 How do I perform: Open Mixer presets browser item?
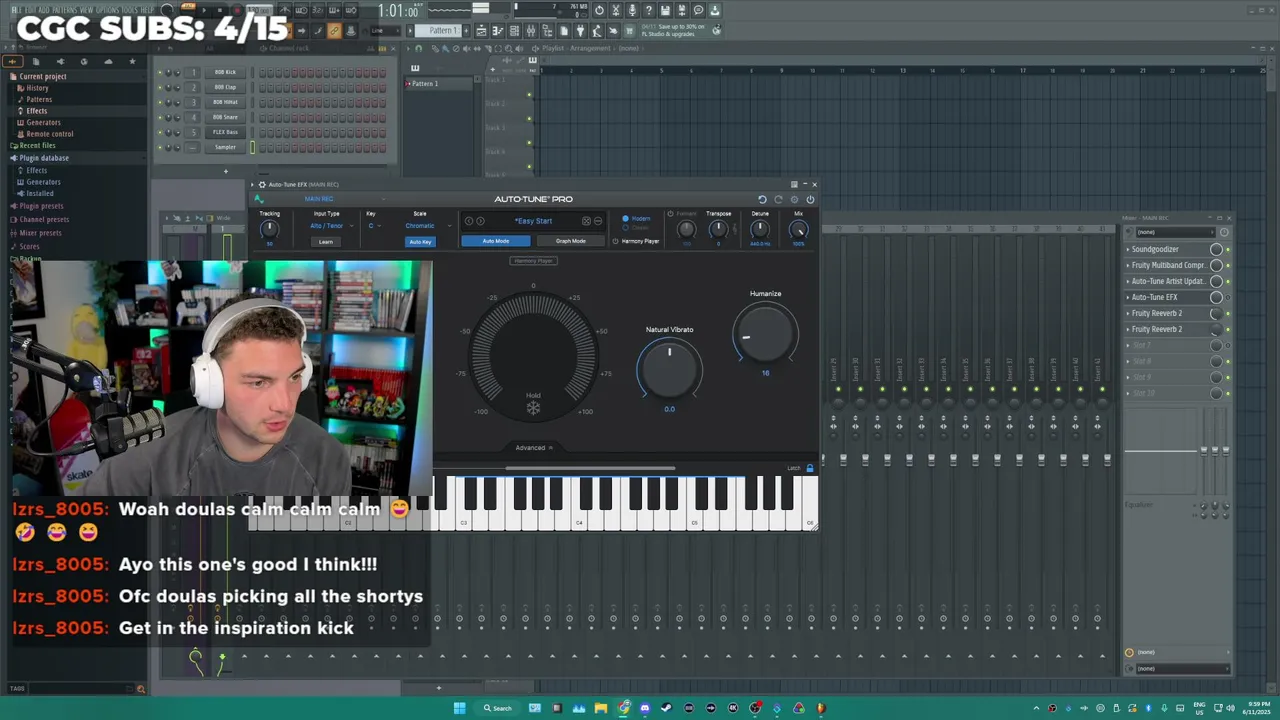click(x=40, y=233)
